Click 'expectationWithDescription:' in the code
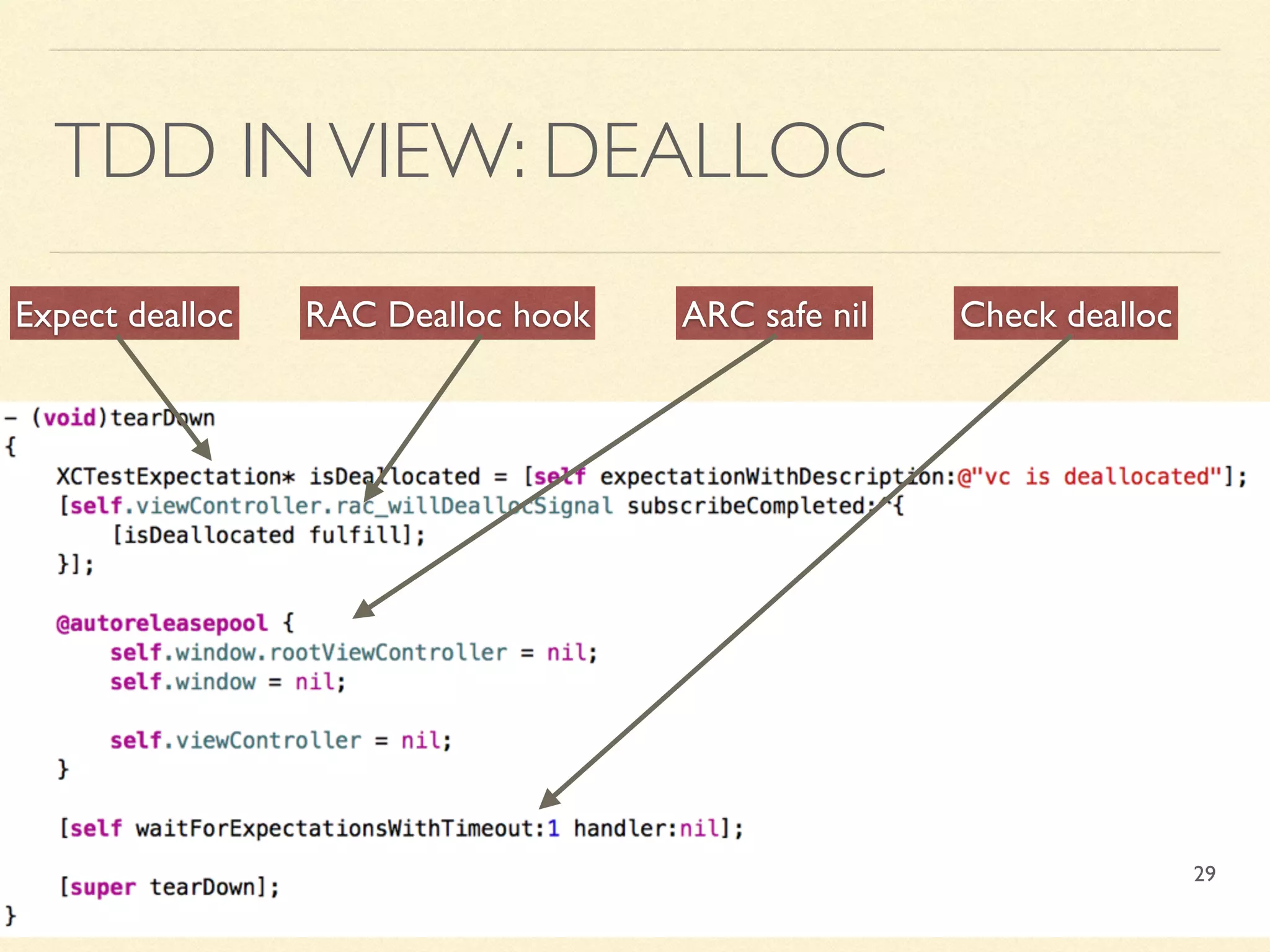 [778, 477]
